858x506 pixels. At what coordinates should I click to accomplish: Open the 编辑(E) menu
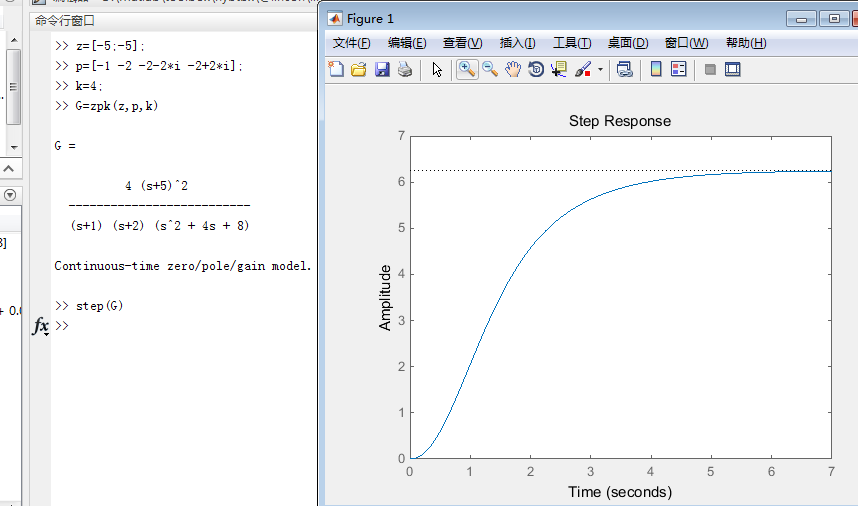407,43
